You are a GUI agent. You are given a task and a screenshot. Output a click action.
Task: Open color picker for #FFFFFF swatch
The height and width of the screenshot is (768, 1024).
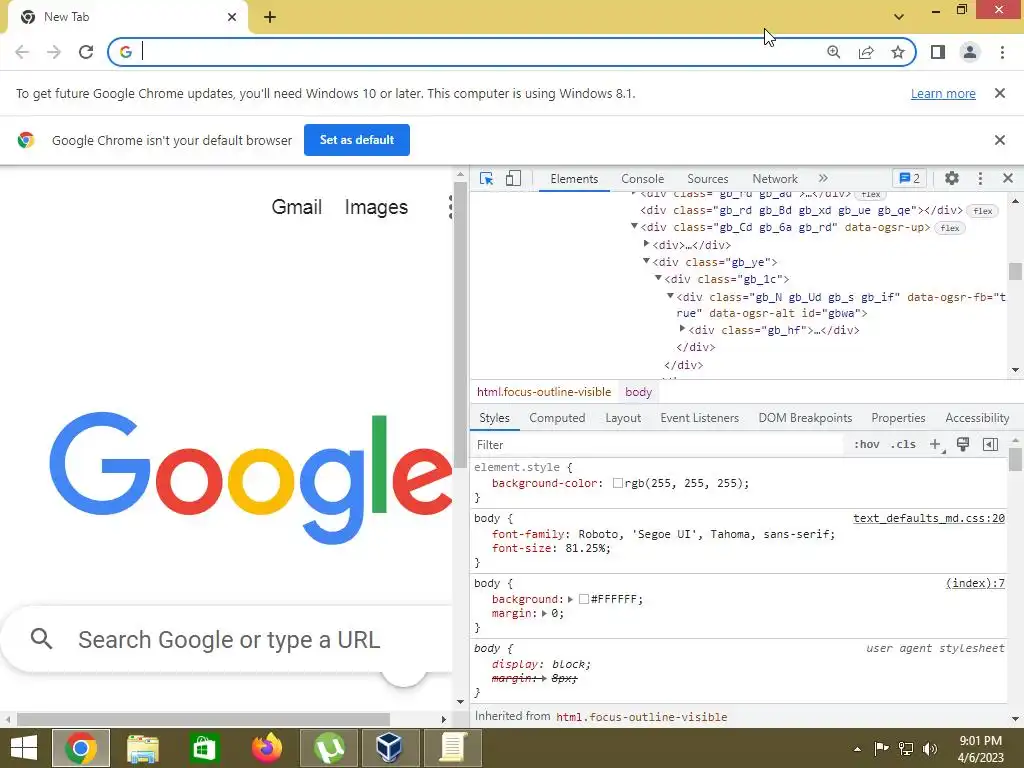coord(584,599)
